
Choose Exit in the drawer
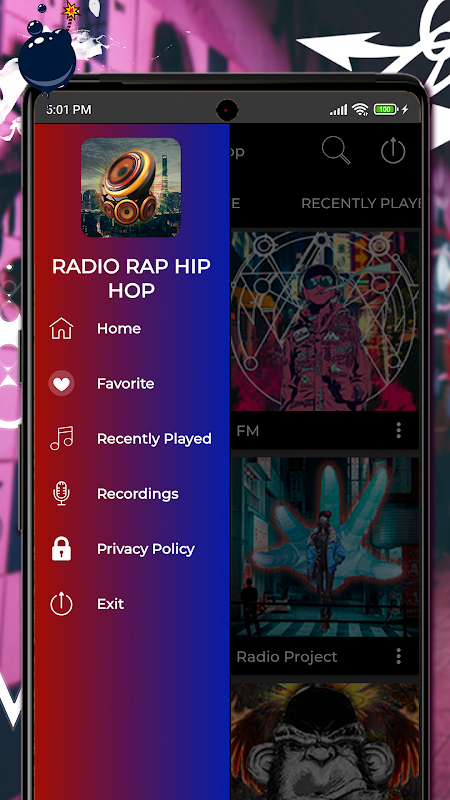[132, 604]
